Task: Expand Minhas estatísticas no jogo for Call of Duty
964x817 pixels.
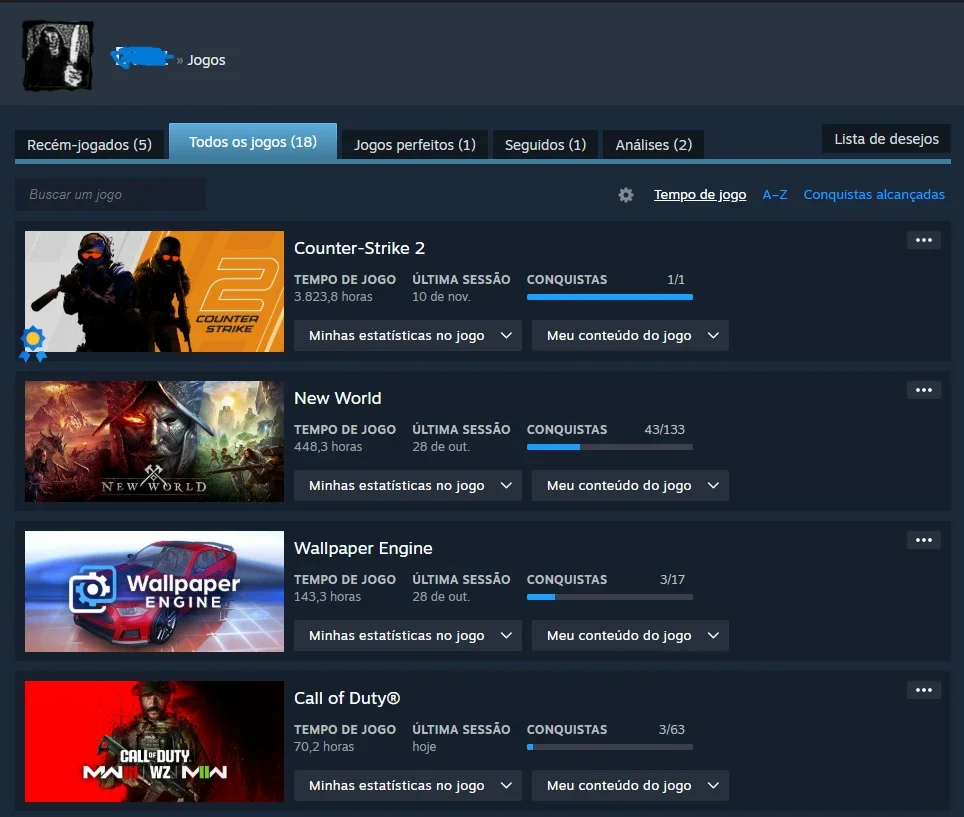Action: click(408, 786)
